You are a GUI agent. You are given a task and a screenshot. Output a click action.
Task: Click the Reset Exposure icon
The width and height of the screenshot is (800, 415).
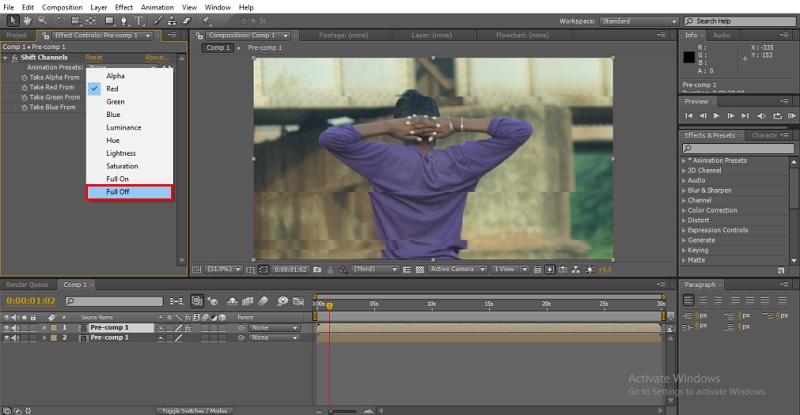click(590, 269)
